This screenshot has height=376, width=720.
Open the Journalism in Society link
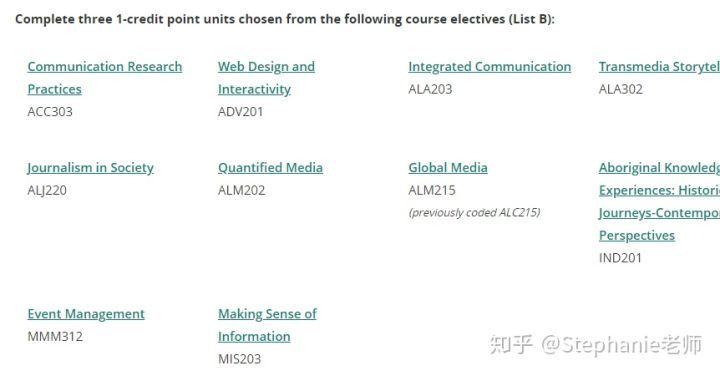pyautogui.click(x=90, y=168)
